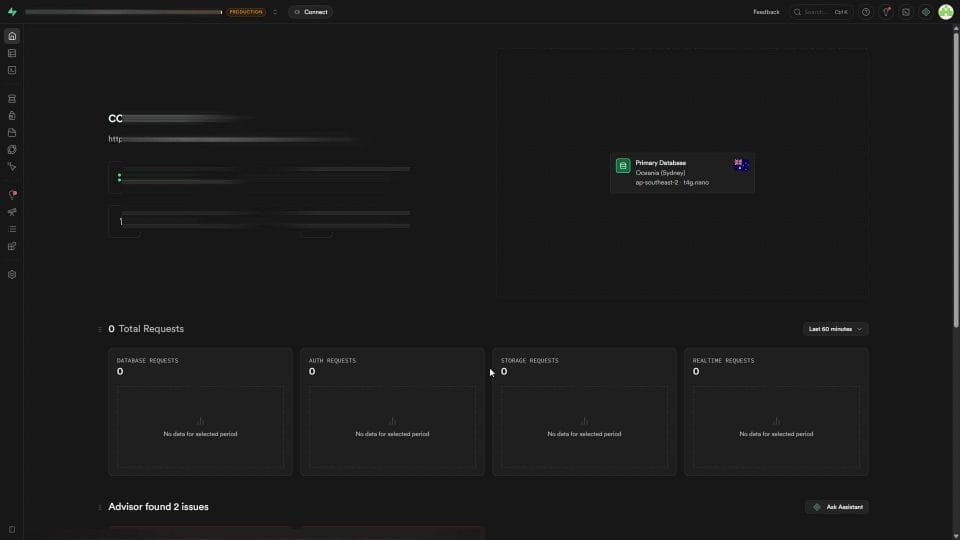Viewport: 960px width, 540px height.
Task: Open the Auth Requests card
Action: click(392, 411)
